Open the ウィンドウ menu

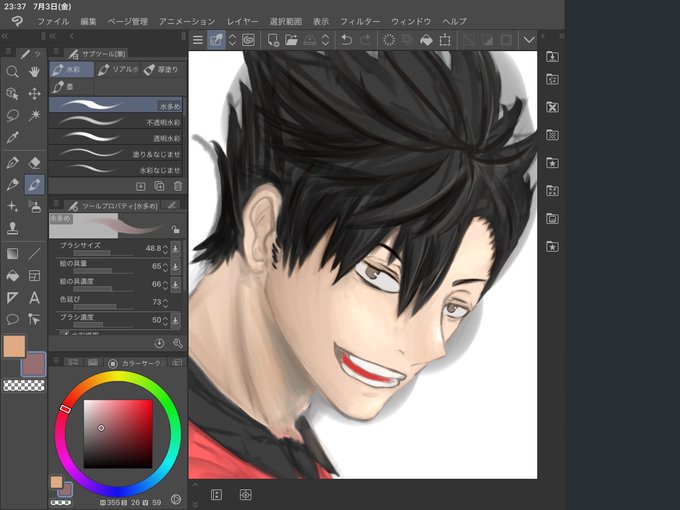coord(411,21)
